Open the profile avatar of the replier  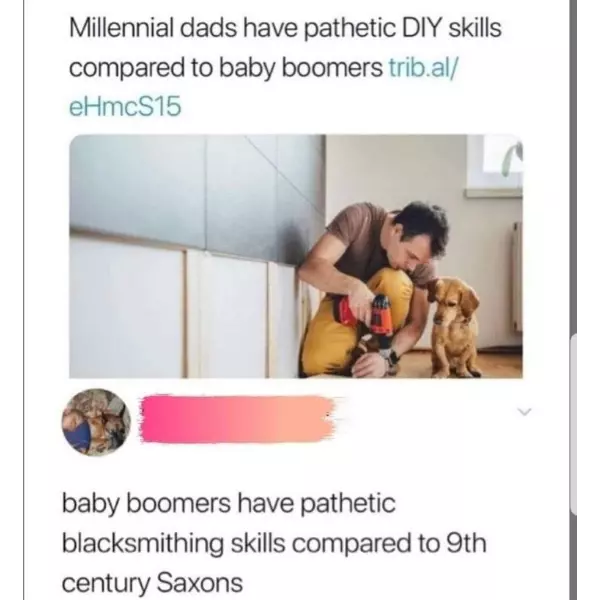coord(96,422)
